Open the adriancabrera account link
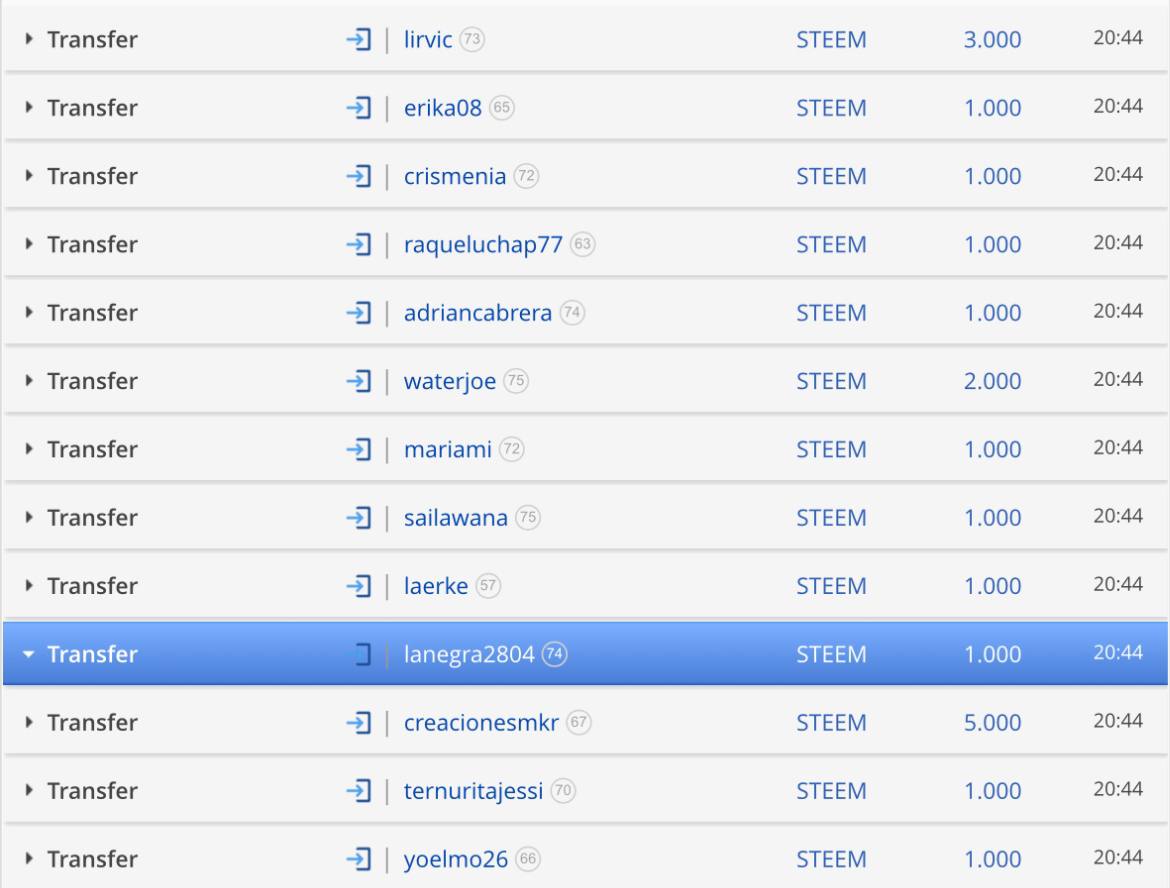Viewport: 1170px width, 888px height. 478,313
